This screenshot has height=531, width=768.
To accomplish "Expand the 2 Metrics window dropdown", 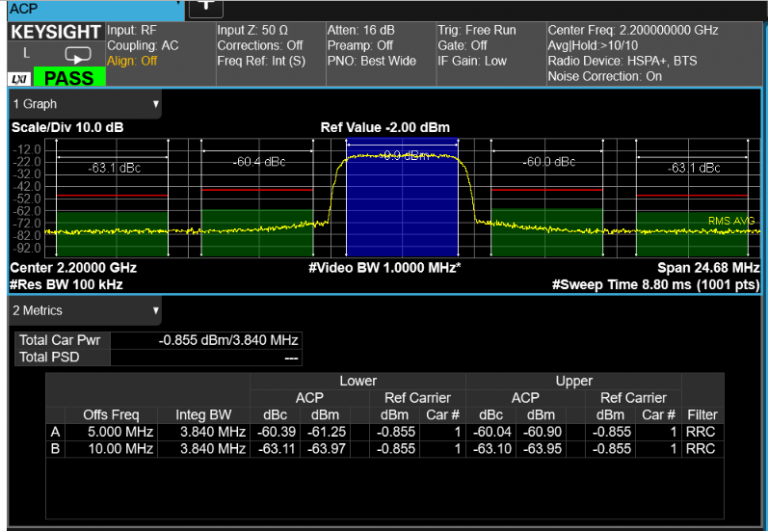I will tap(155, 311).
